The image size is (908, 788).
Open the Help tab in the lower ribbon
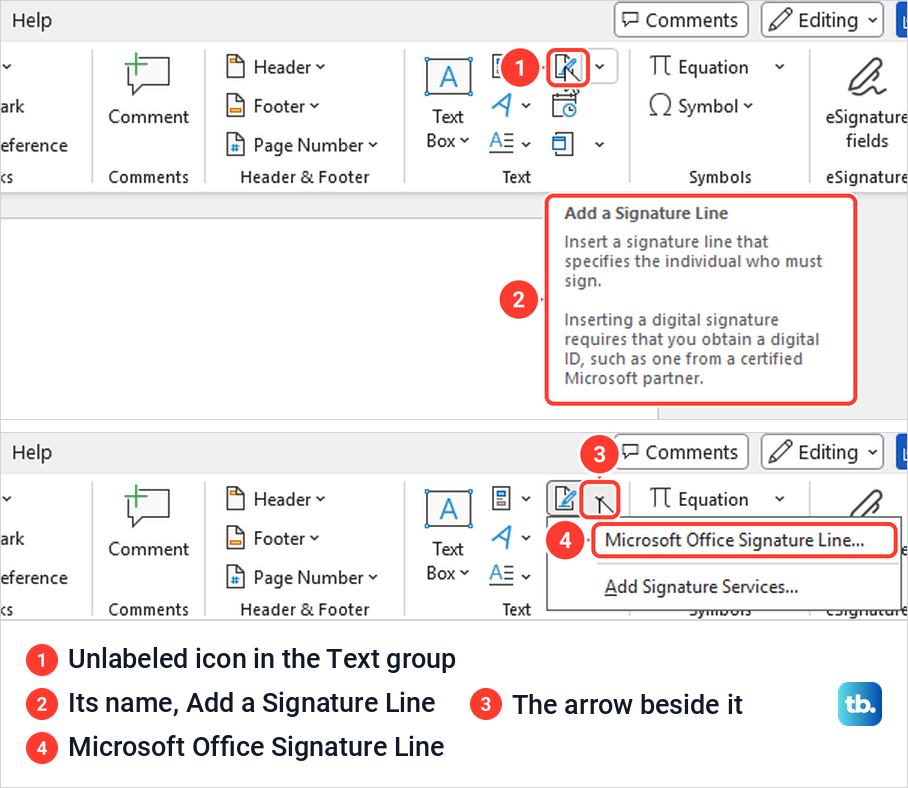[32, 452]
